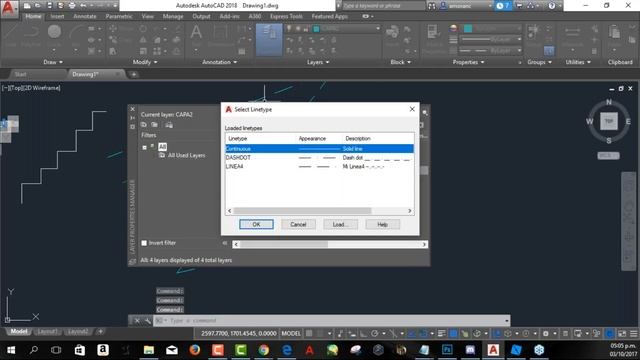This screenshot has width=640, height=360.
Task: Open Photoshop from the taskbar
Action: click(447, 350)
